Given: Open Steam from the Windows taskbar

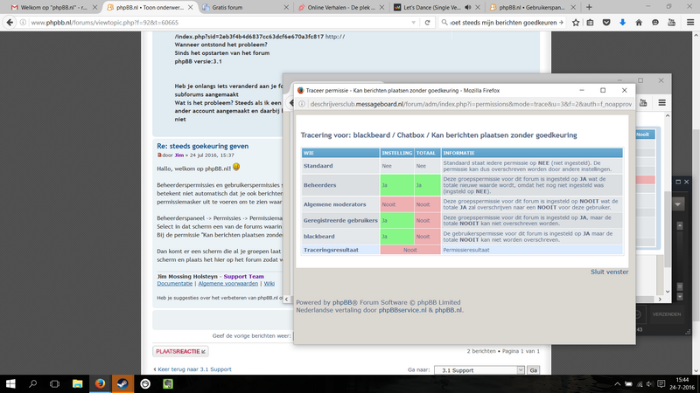Looking at the screenshot, I should click(123, 384).
